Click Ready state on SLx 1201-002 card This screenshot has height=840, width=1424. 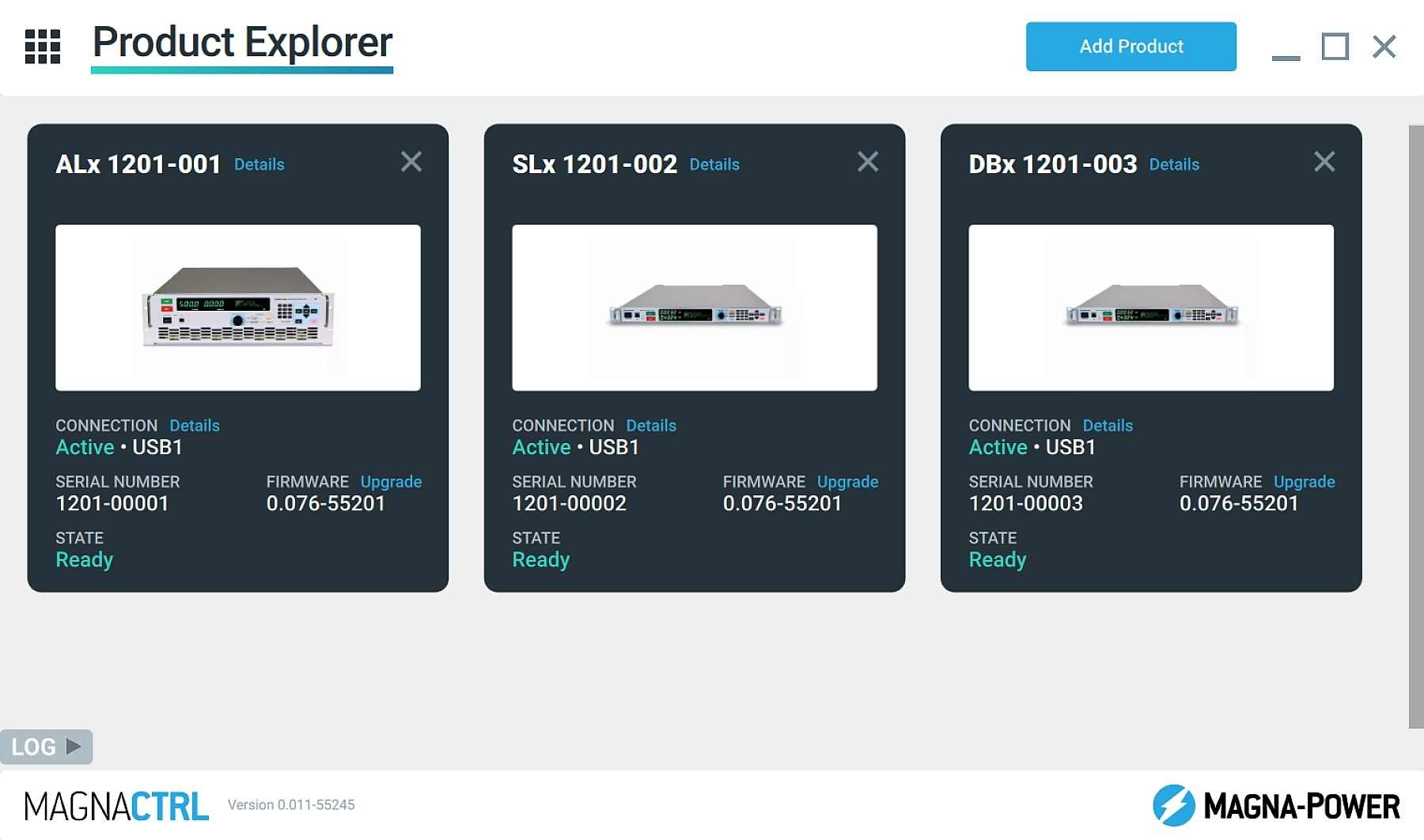(x=541, y=560)
